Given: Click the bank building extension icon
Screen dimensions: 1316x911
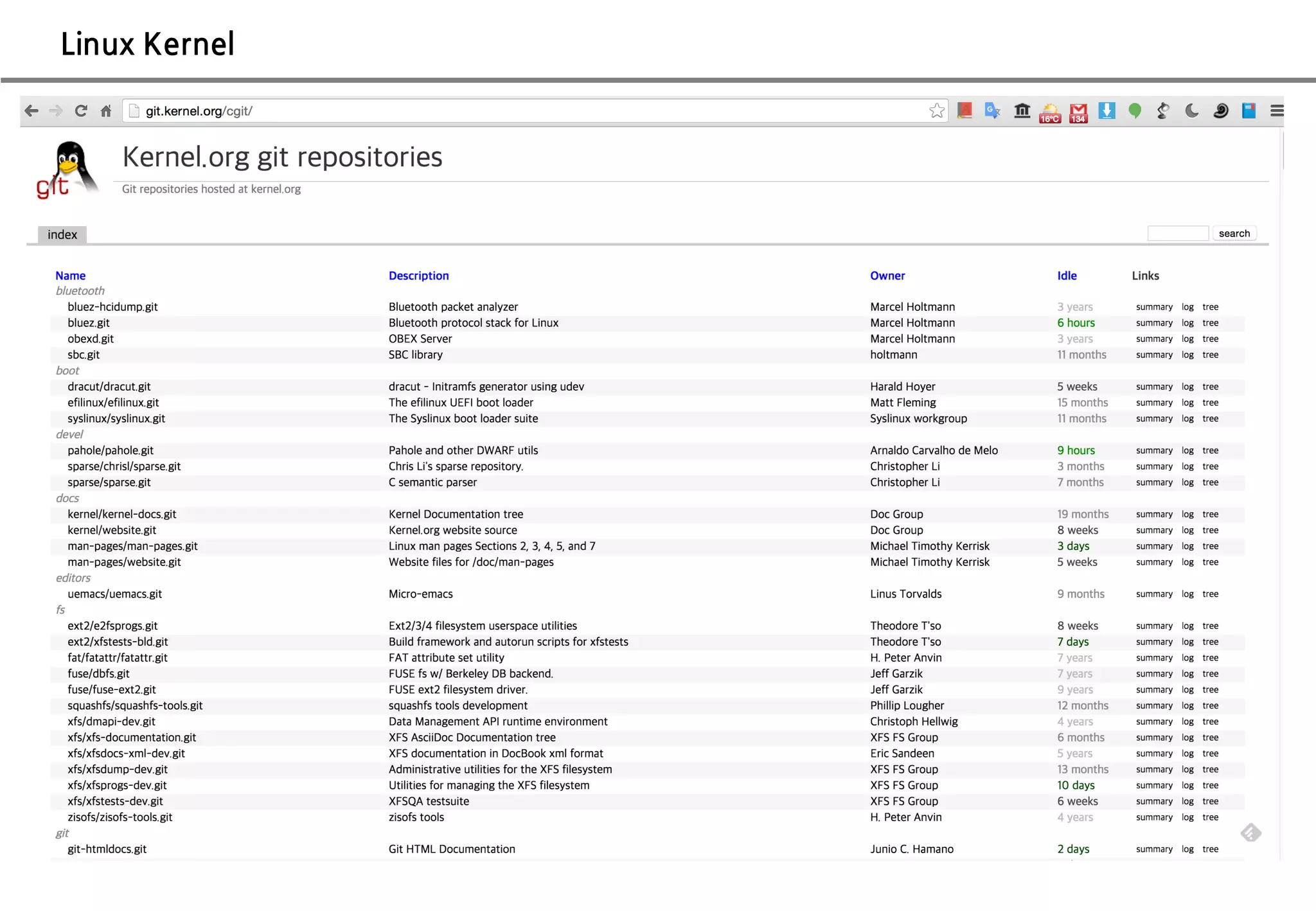Looking at the screenshot, I should pos(1022,111).
